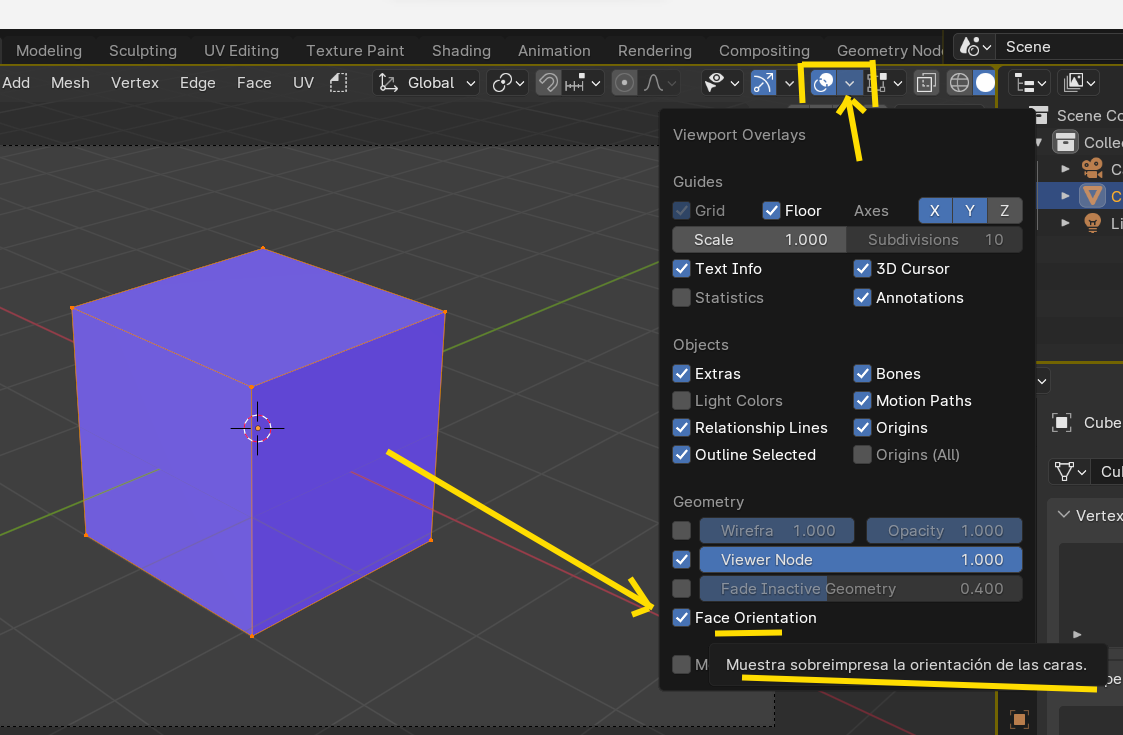Toggle the X axis button
The width and height of the screenshot is (1123, 735).
pos(935,211)
